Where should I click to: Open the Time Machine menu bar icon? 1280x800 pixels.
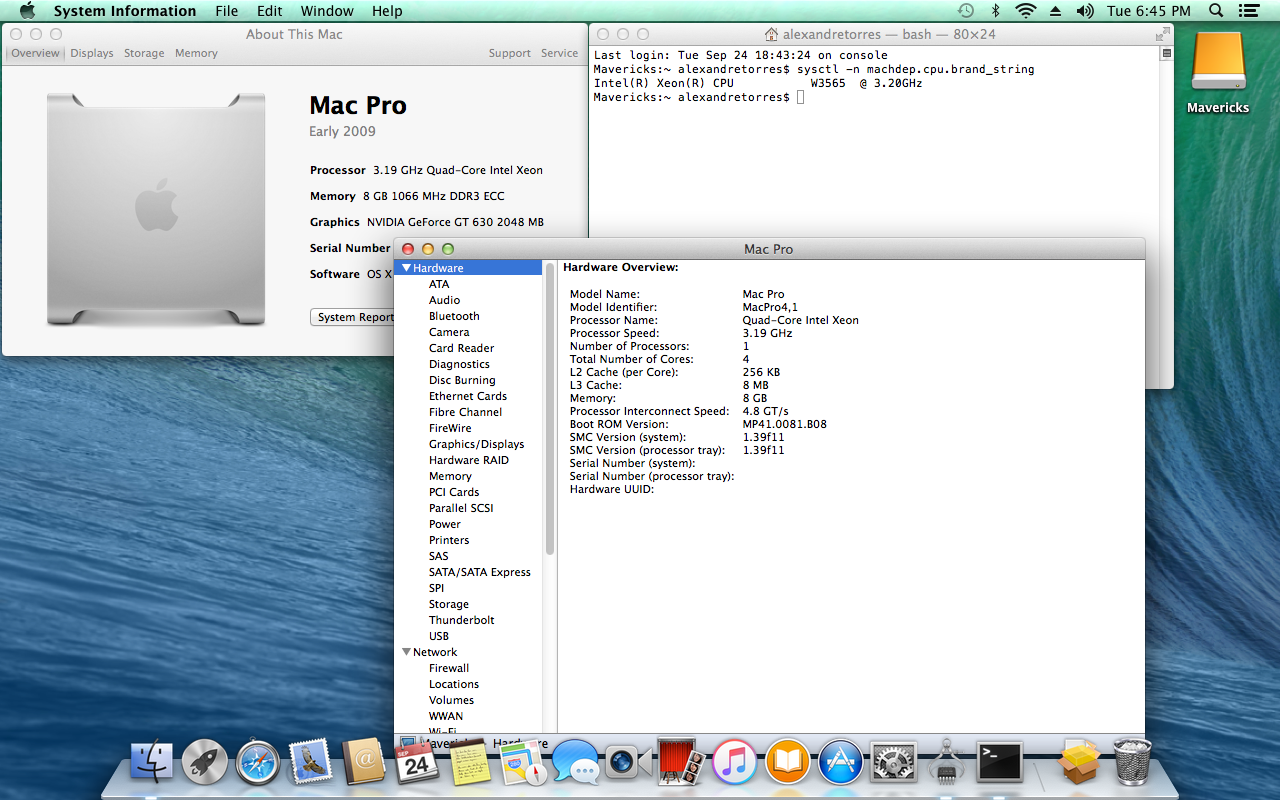(965, 11)
